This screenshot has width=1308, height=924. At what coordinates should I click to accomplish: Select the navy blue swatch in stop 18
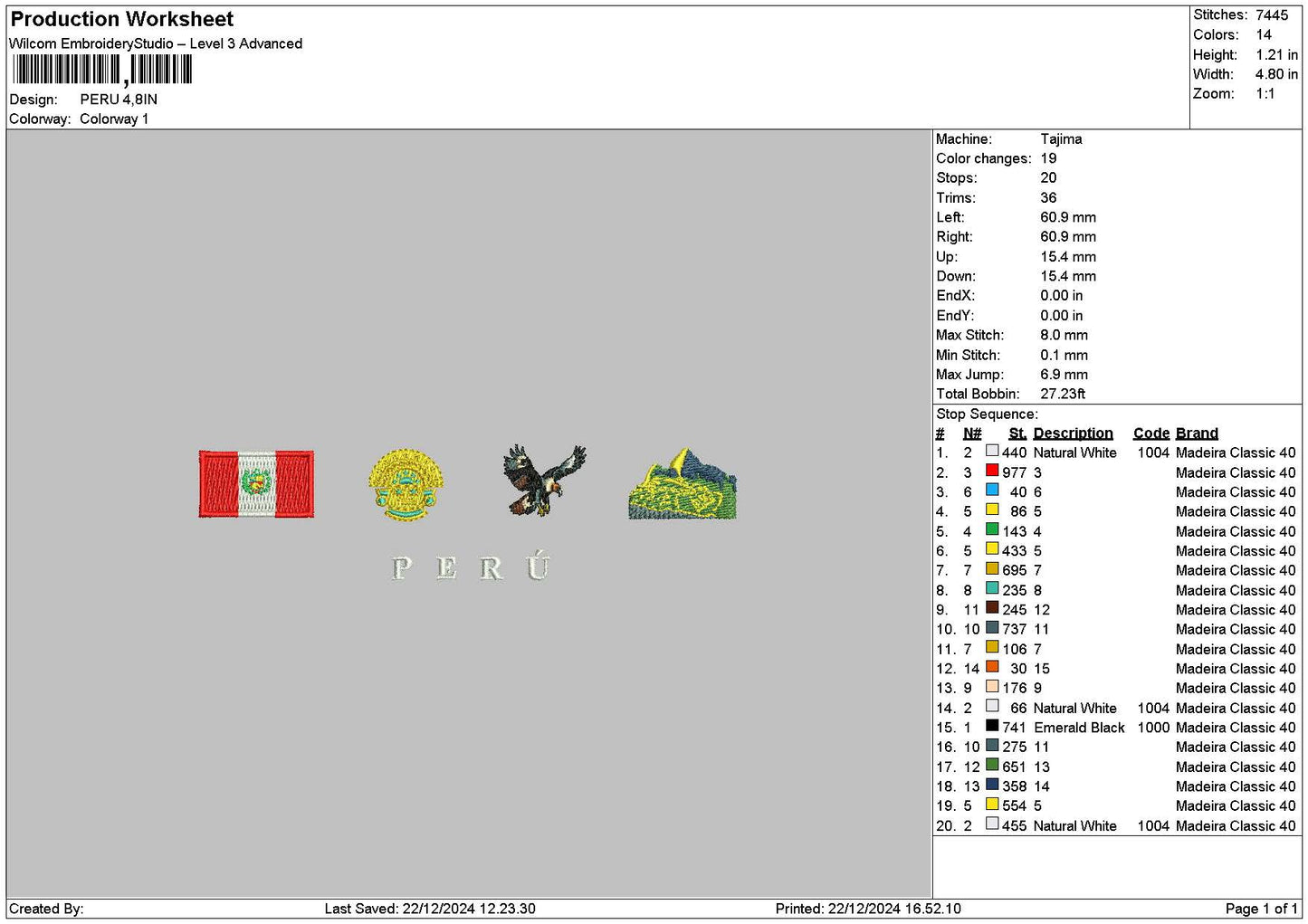(x=992, y=785)
